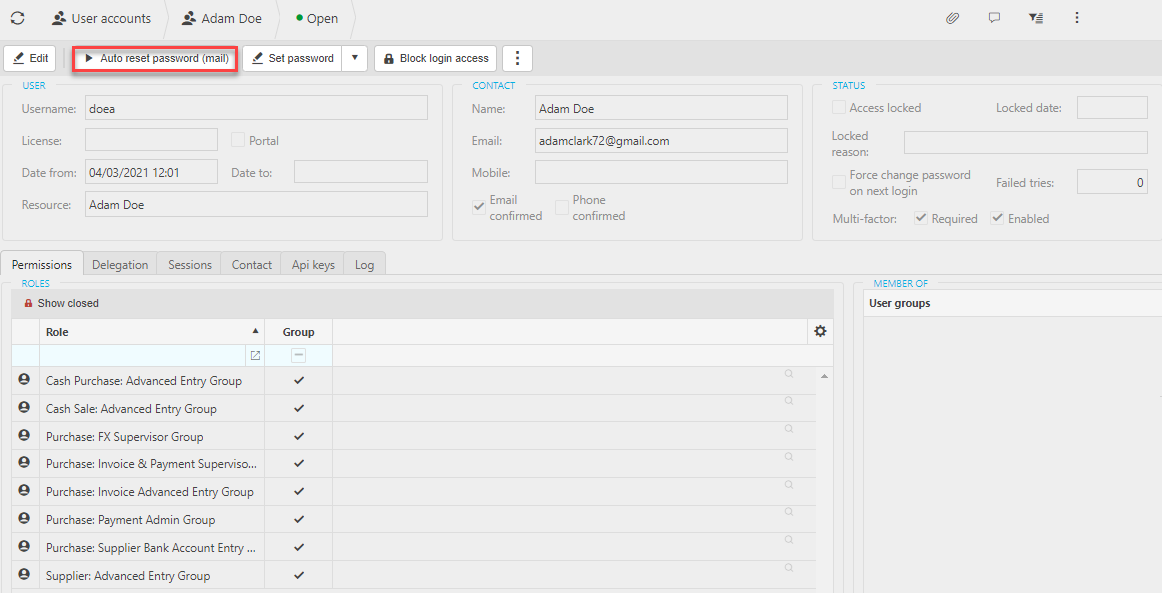Click the Open status breadcrumb
Viewport: 1162px width, 593px height.
(x=317, y=19)
